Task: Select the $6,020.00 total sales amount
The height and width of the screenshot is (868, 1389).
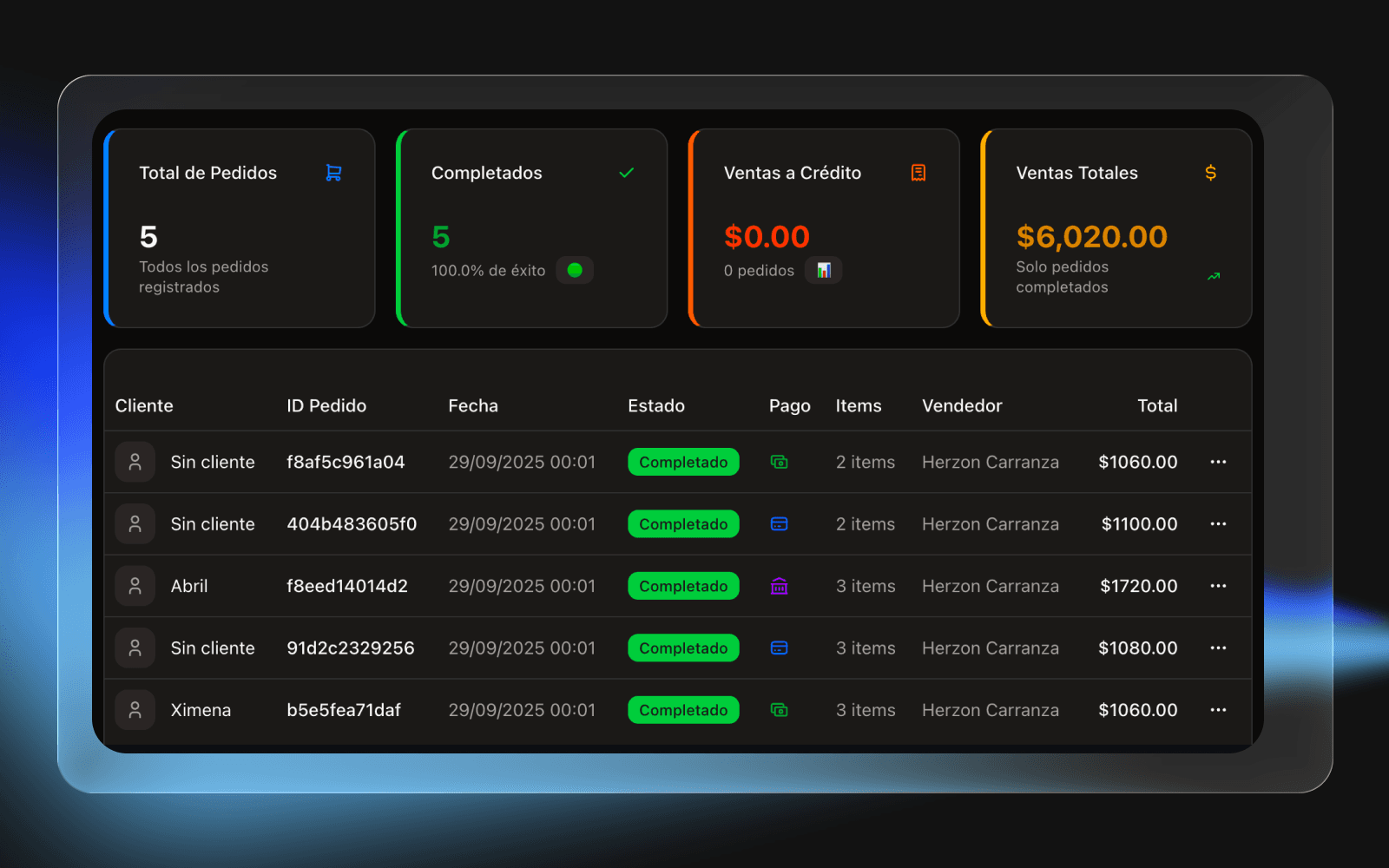Action: click(1091, 236)
